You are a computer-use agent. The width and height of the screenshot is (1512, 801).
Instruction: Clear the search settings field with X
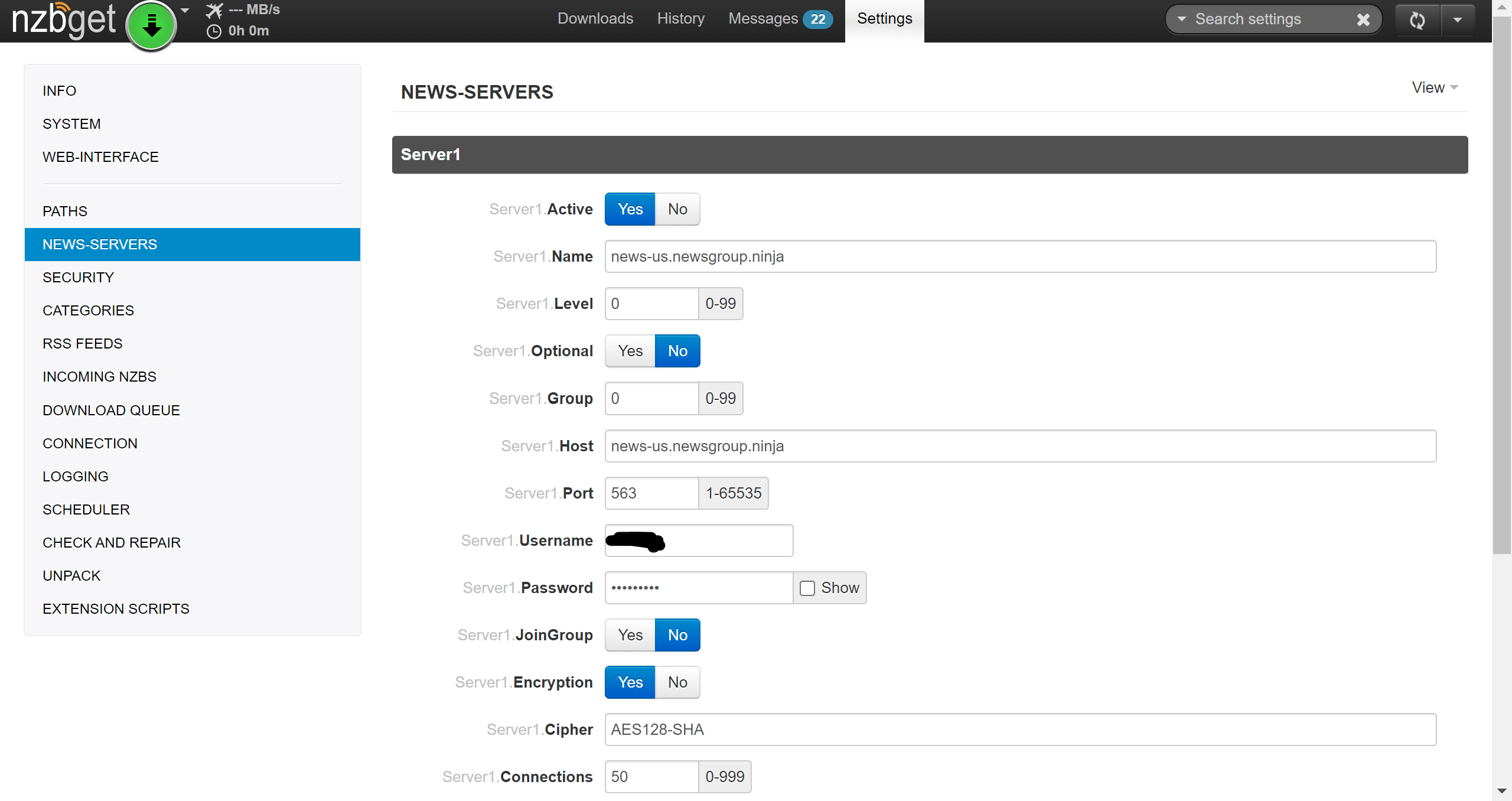[x=1363, y=19]
